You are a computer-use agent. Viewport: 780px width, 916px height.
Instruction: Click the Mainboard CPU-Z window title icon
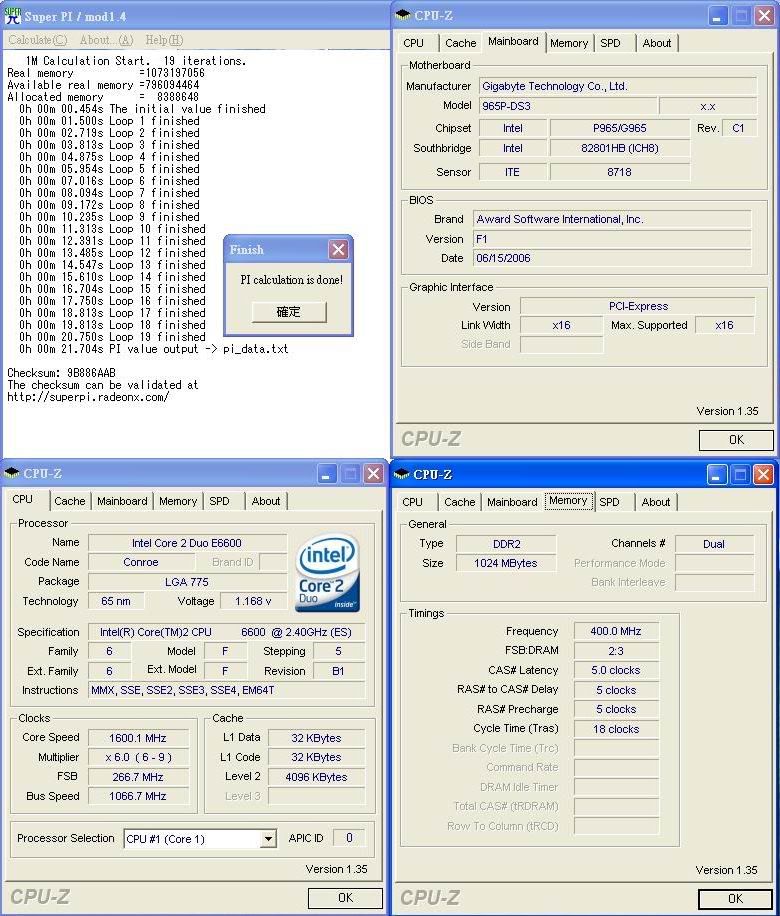(x=403, y=15)
